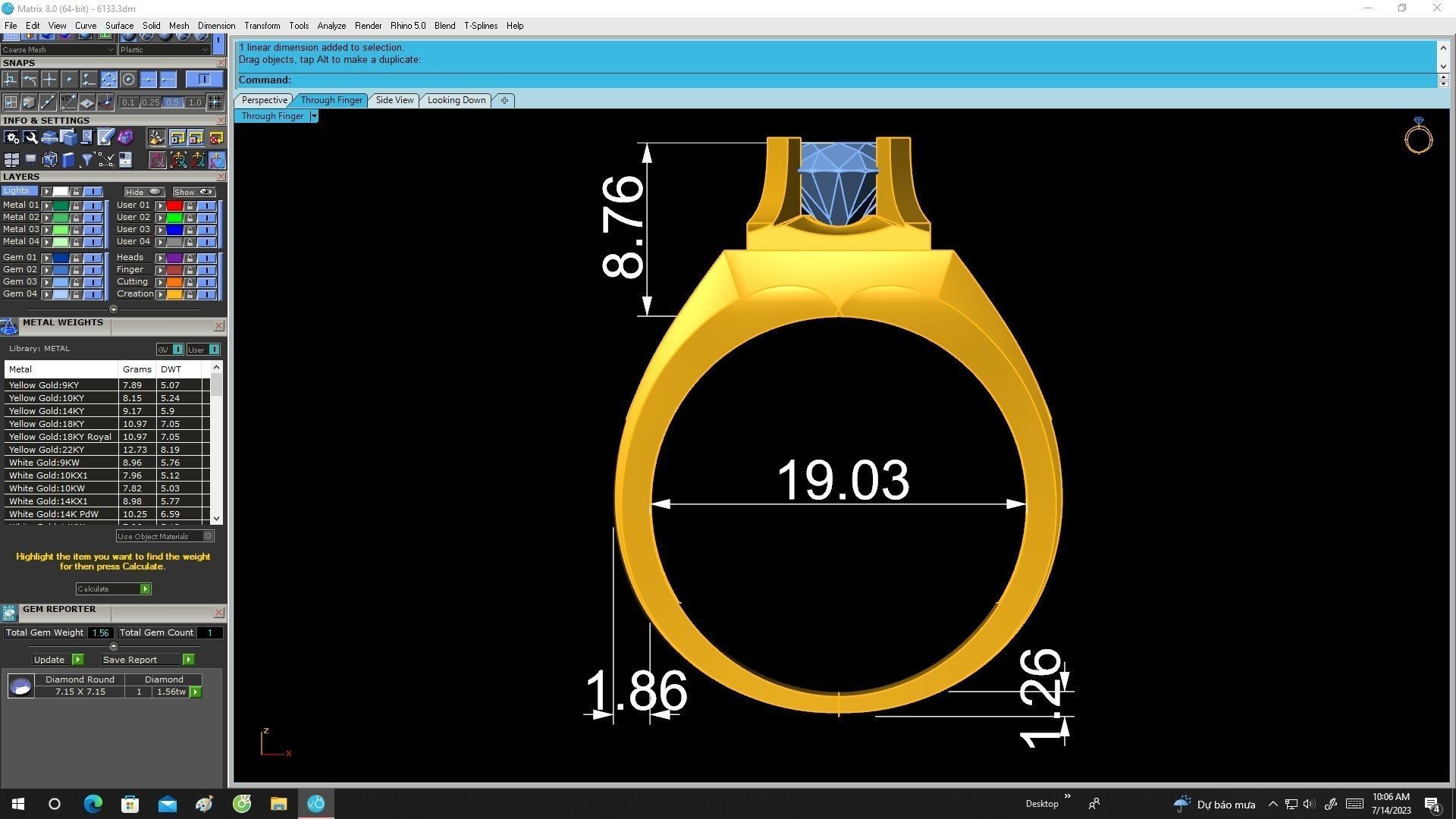Viewport: 1456px width, 819px height.
Task: Click the ring icon in viewport corner
Action: coord(1419,136)
